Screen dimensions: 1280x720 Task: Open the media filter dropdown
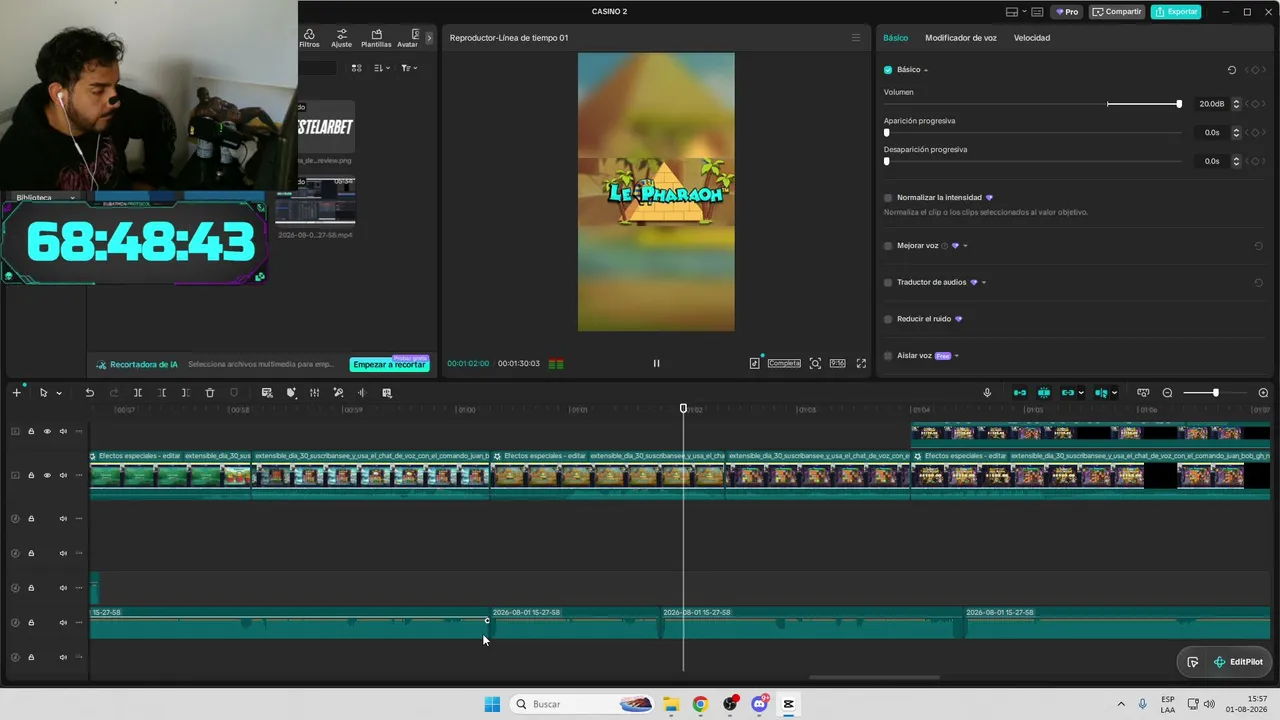coord(409,68)
